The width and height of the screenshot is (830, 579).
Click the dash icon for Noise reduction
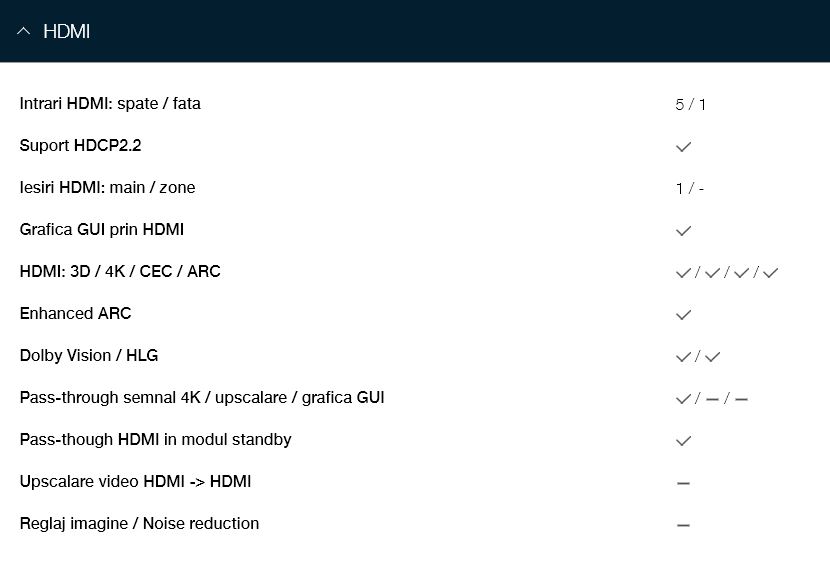point(683,525)
